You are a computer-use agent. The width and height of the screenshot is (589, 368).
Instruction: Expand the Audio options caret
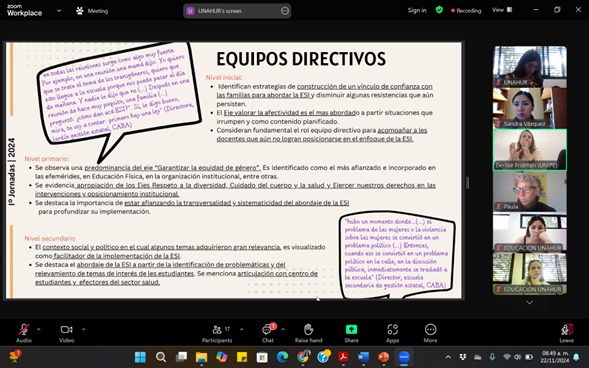[x=38, y=329]
